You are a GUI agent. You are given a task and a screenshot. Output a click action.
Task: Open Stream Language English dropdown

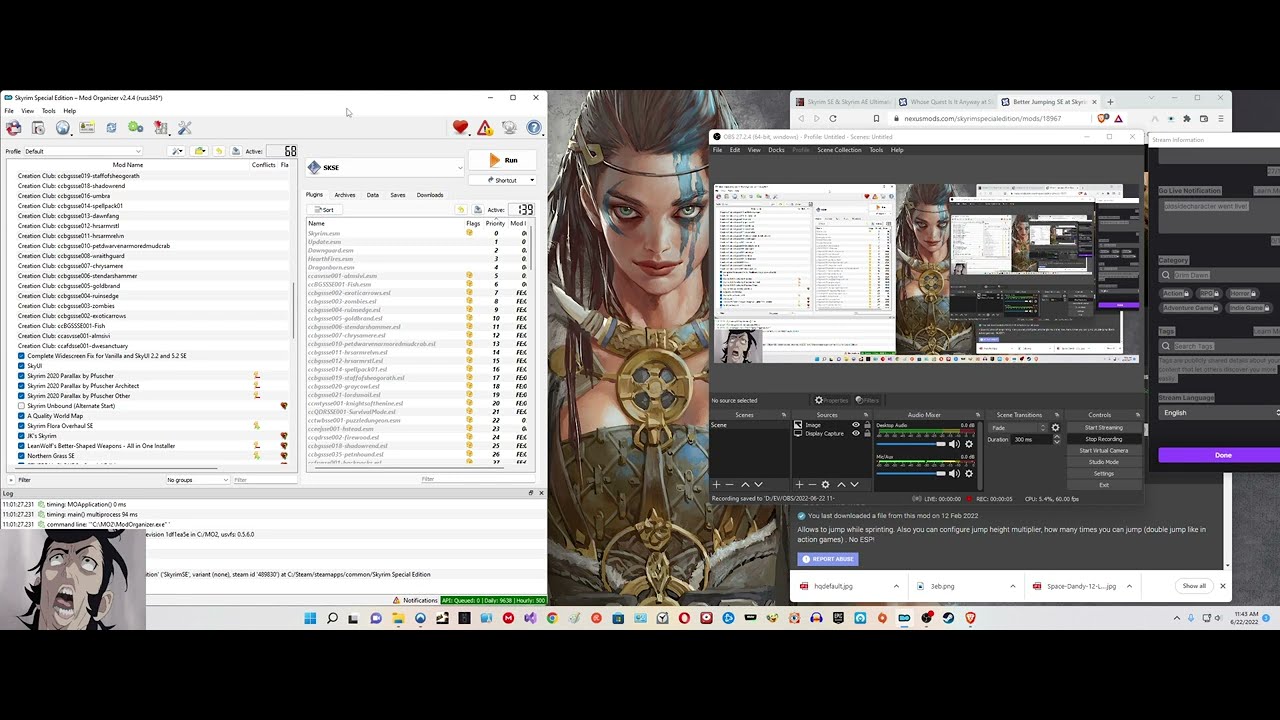[1219, 413]
